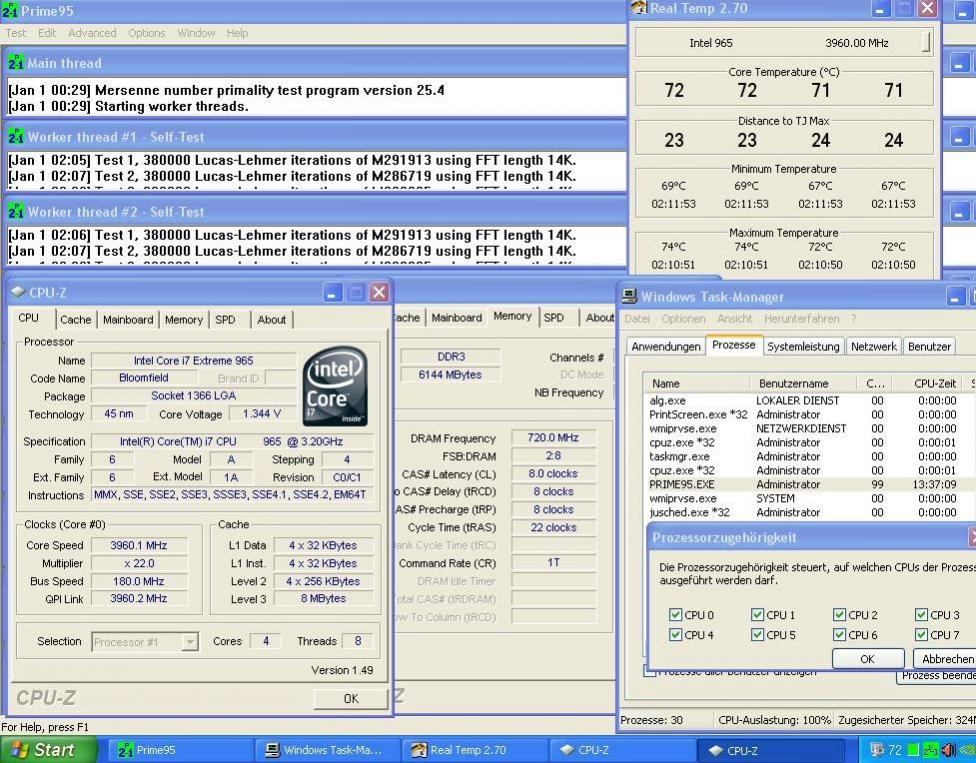Screen dimensions: 976x763
Task: Click the Main thread window icon
Action: coord(16,63)
